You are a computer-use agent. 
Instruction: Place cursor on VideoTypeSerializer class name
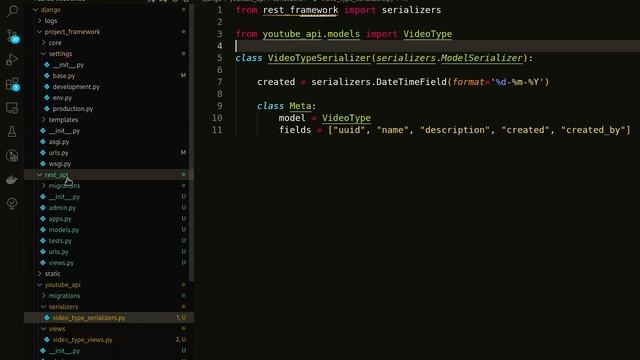tap(319, 58)
